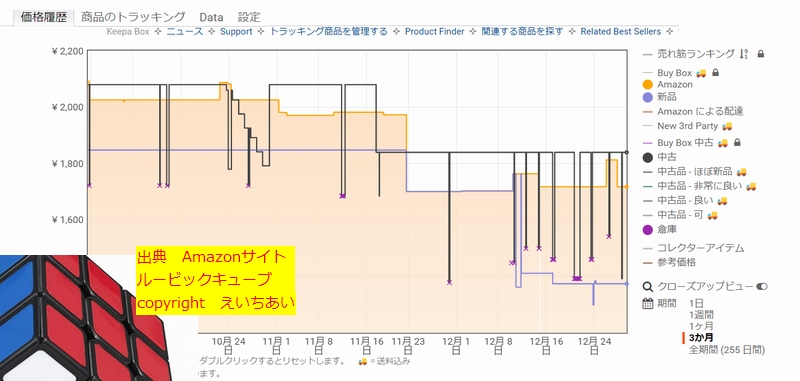Click the lock icon next to 売れ筋ランキング

760,54
